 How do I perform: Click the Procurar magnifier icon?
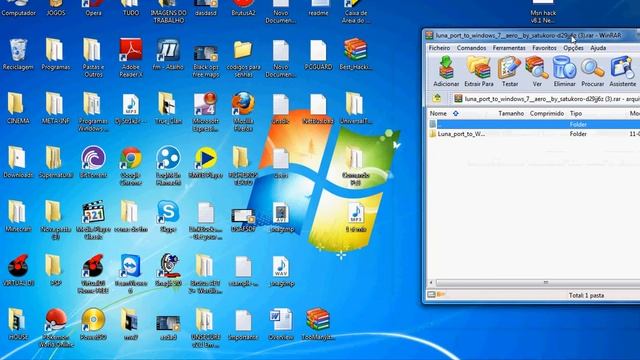click(592, 71)
